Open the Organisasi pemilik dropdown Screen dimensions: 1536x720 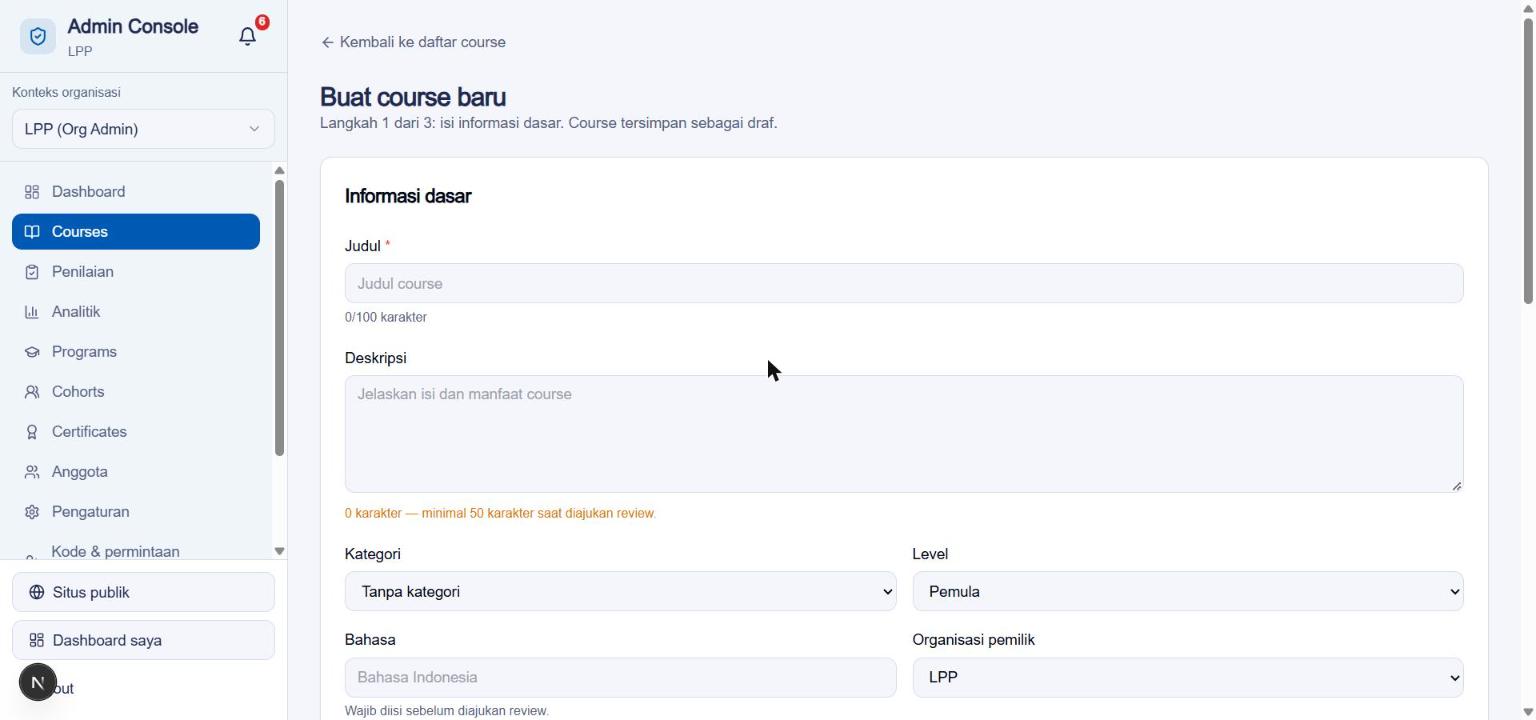tap(1188, 677)
